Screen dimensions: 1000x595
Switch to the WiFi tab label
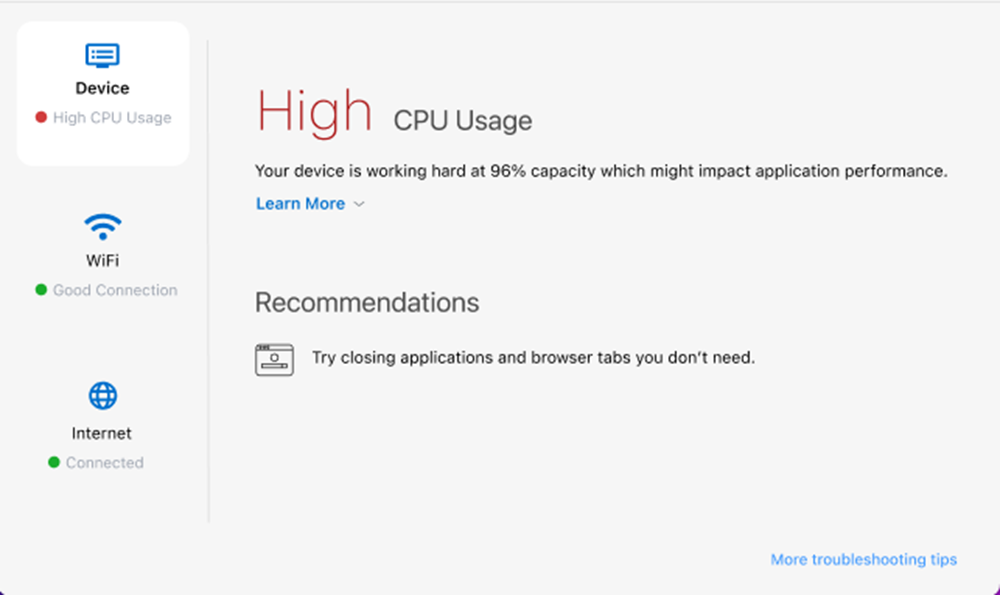point(102,261)
